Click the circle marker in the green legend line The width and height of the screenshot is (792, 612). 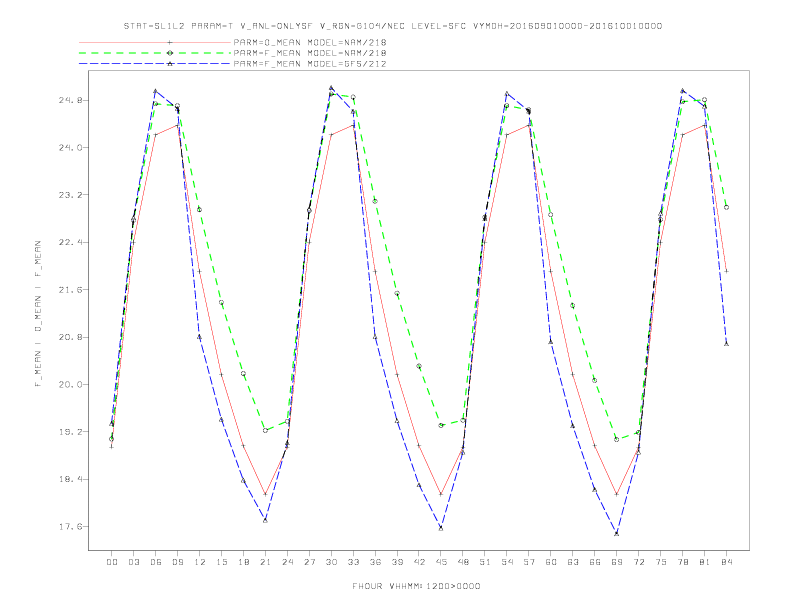point(170,53)
